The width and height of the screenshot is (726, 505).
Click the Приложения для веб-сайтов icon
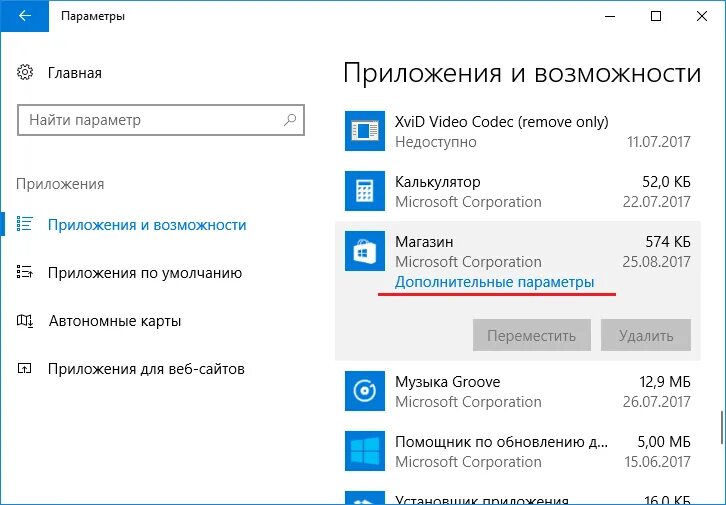pyautogui.click(x=24, y=368)
